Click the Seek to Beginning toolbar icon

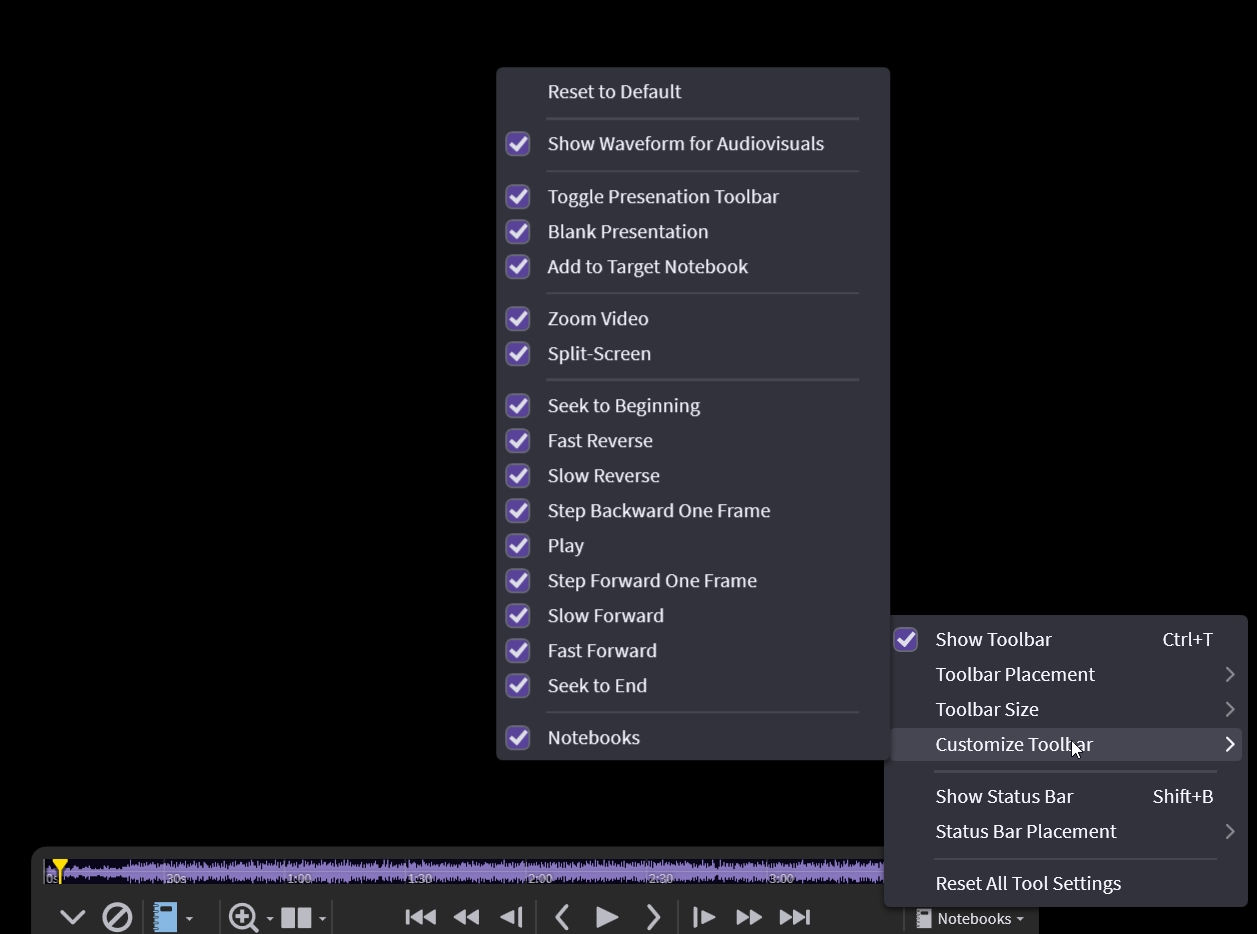pos(420,917)
